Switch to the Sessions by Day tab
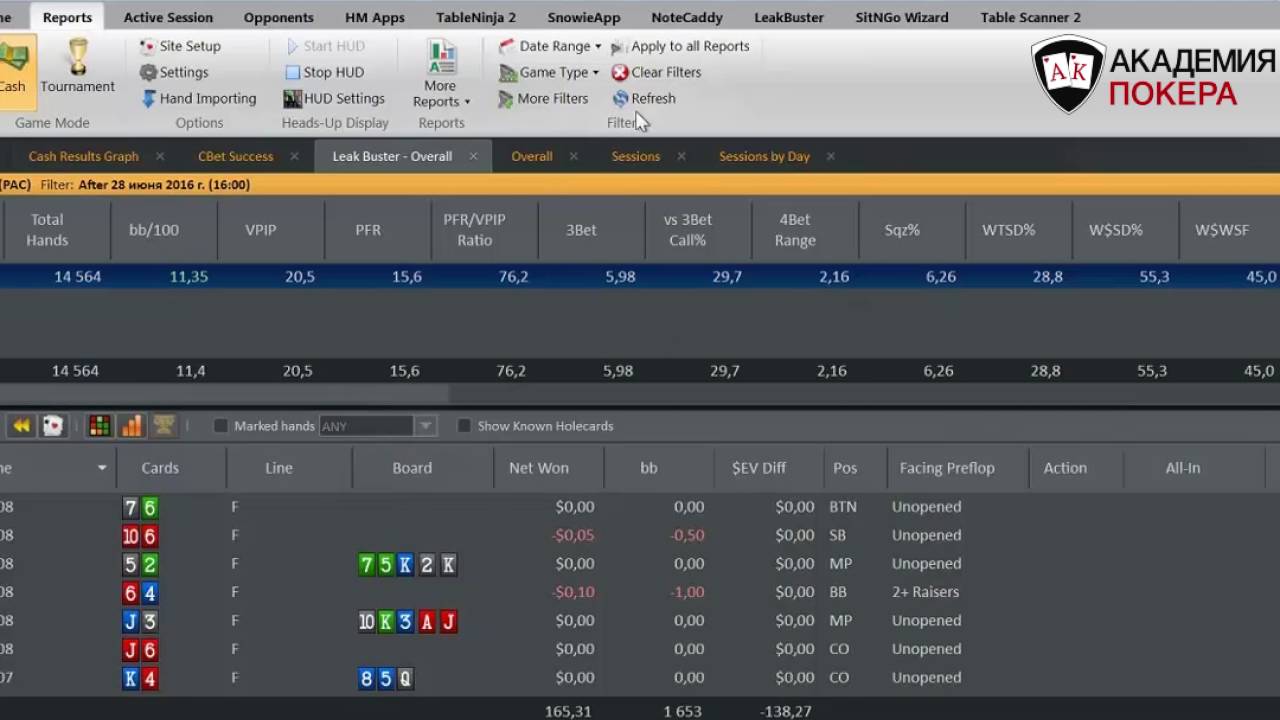 pos(764,156)
